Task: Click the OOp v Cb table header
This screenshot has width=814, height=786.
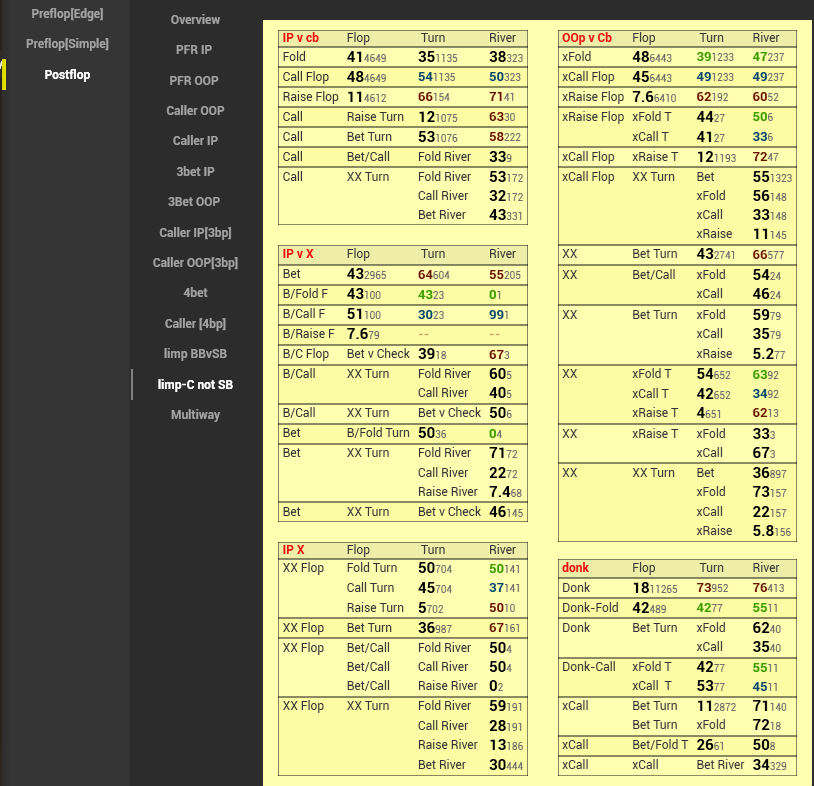Action: [587, 38]
